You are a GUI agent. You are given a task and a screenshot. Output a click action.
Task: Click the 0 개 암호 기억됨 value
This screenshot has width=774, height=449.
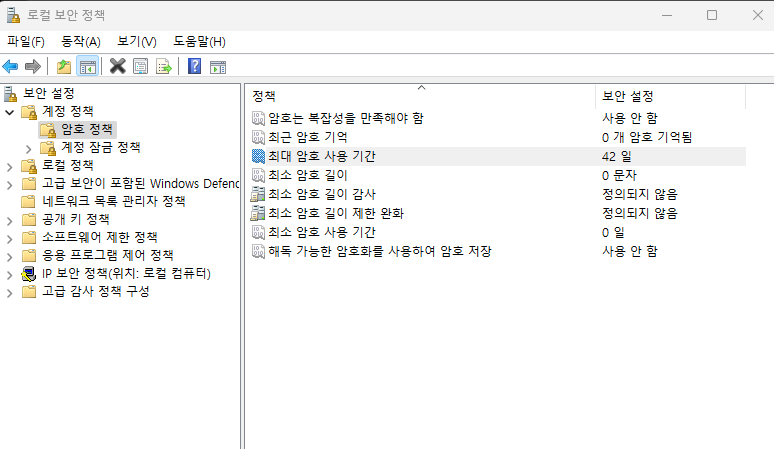[647, 137]
